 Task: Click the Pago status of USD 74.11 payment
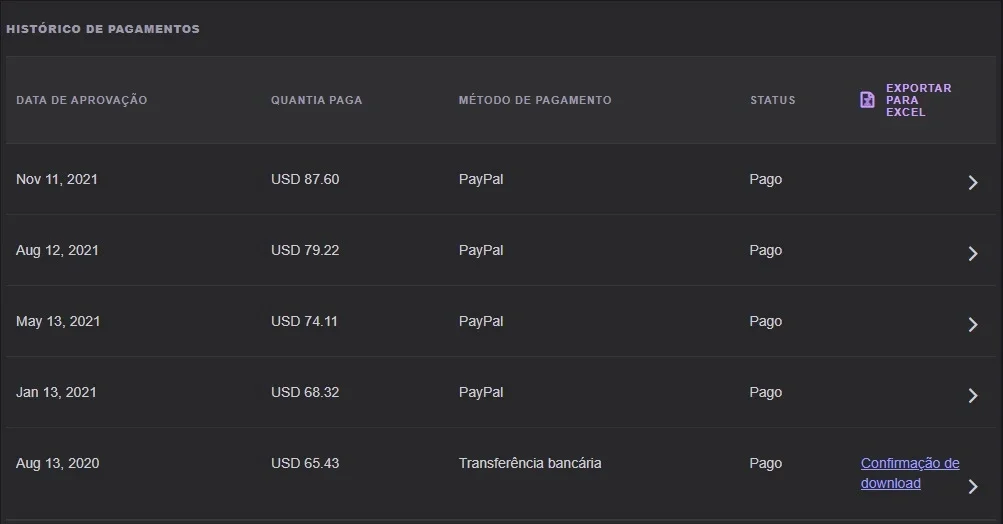pyautogui.click(x=766, y=322)
